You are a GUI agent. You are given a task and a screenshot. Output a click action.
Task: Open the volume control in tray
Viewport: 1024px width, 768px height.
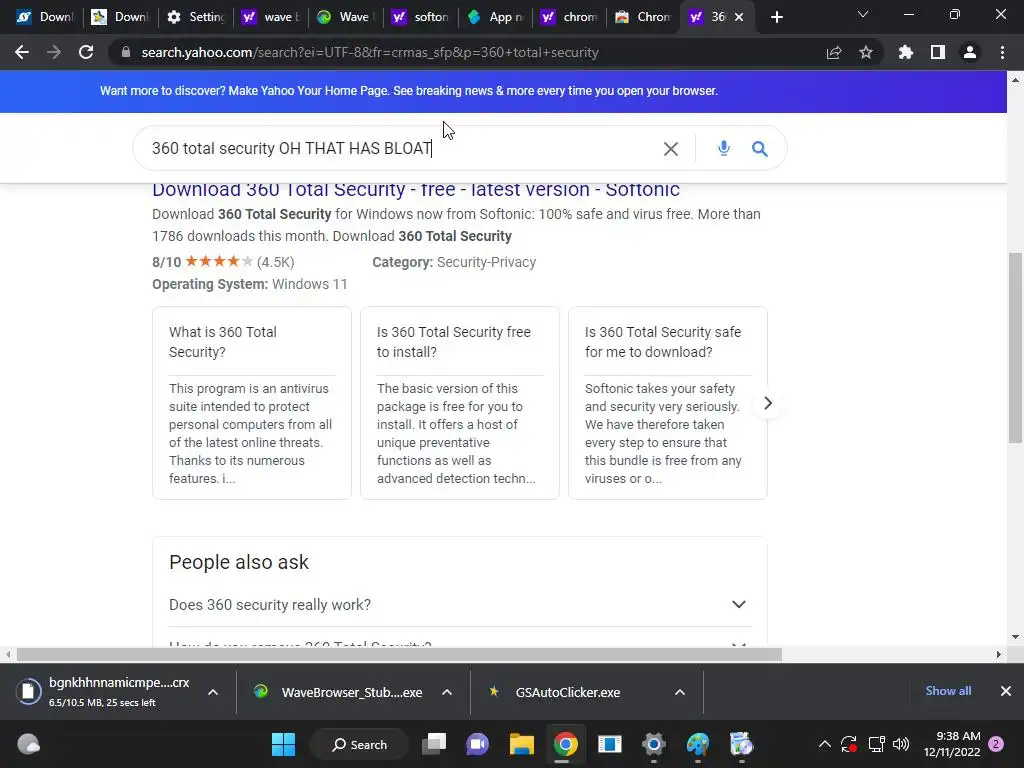click(901, 744)
